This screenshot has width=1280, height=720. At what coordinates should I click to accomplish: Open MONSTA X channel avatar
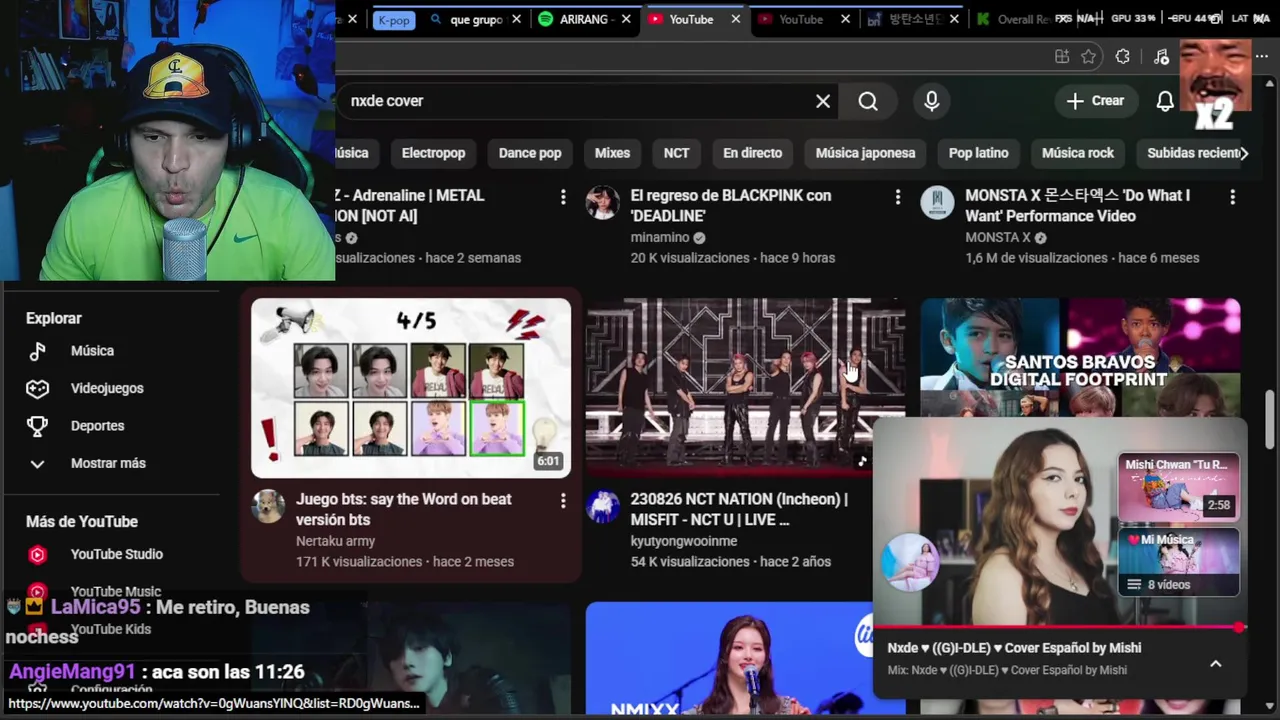pos(937,202)
